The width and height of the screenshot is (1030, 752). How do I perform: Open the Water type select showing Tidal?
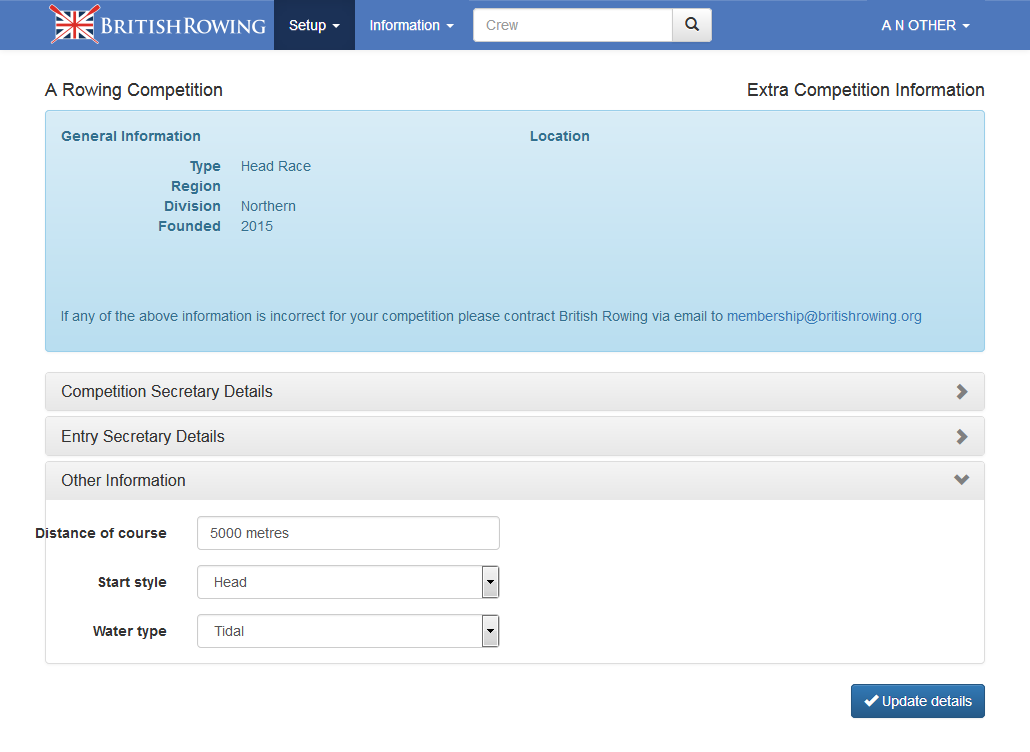click(340, 631)
